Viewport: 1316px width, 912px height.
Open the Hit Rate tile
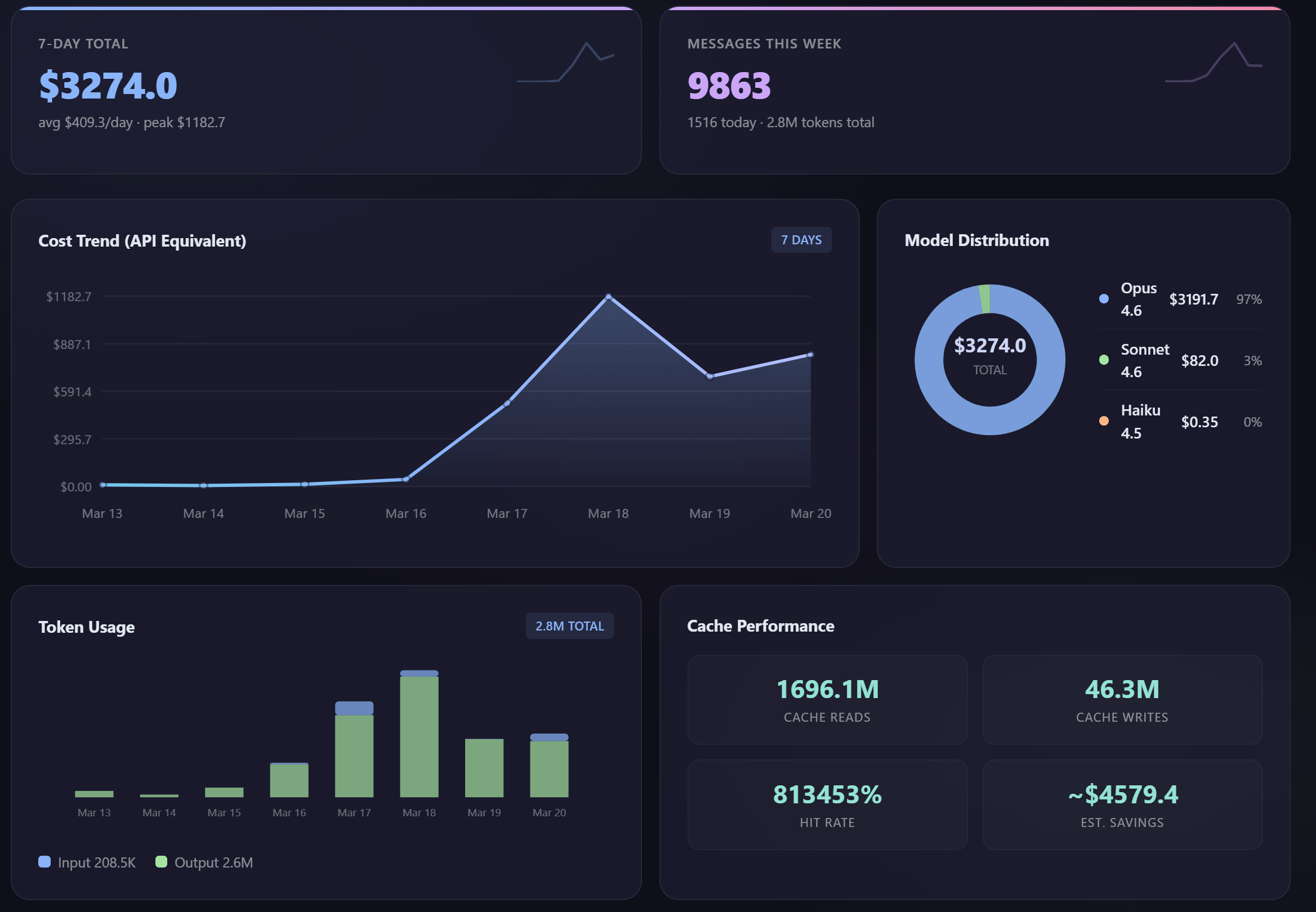coord(827,804)
